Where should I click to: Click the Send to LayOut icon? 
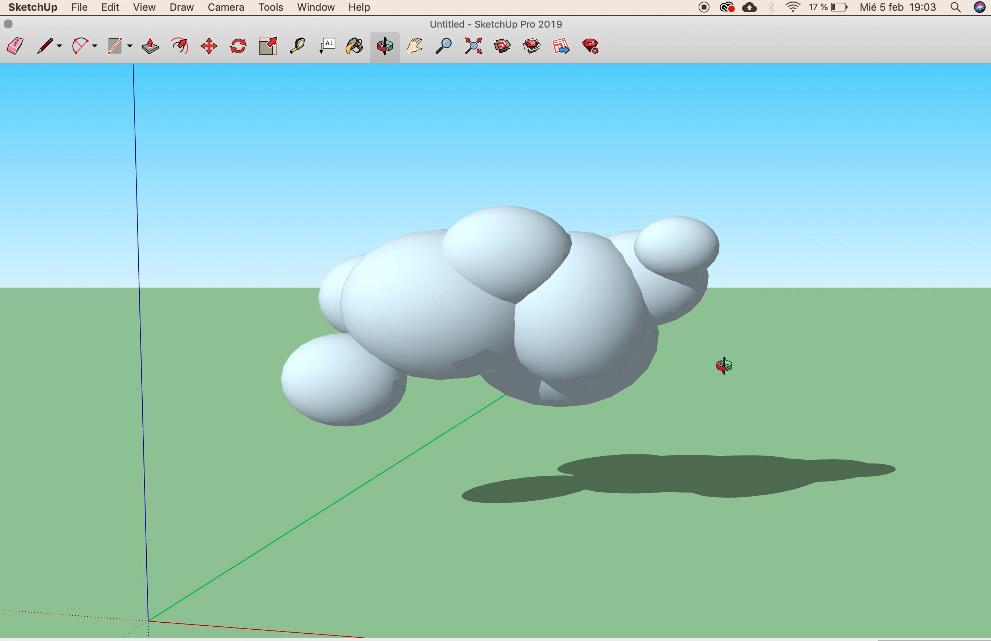tap(561, 46)
